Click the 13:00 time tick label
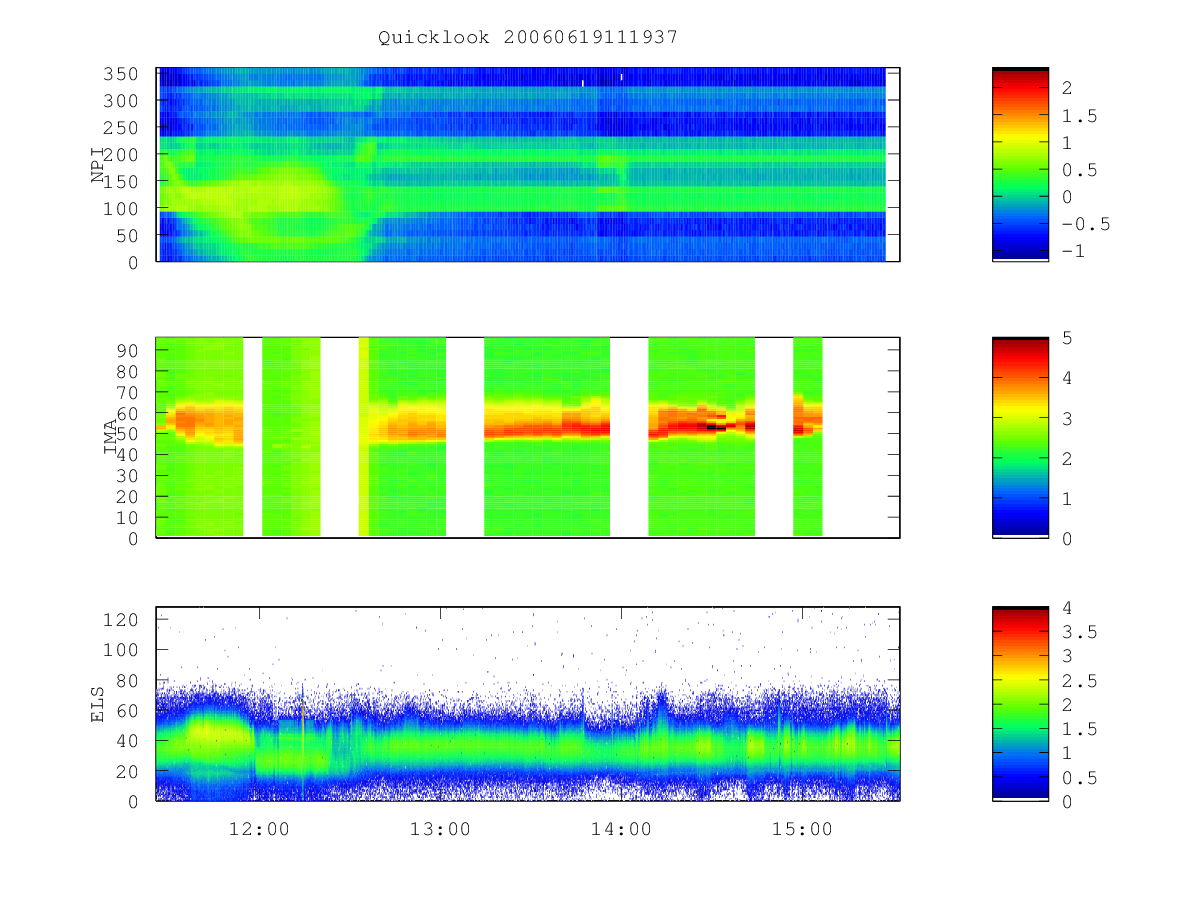 coord(440,829)
